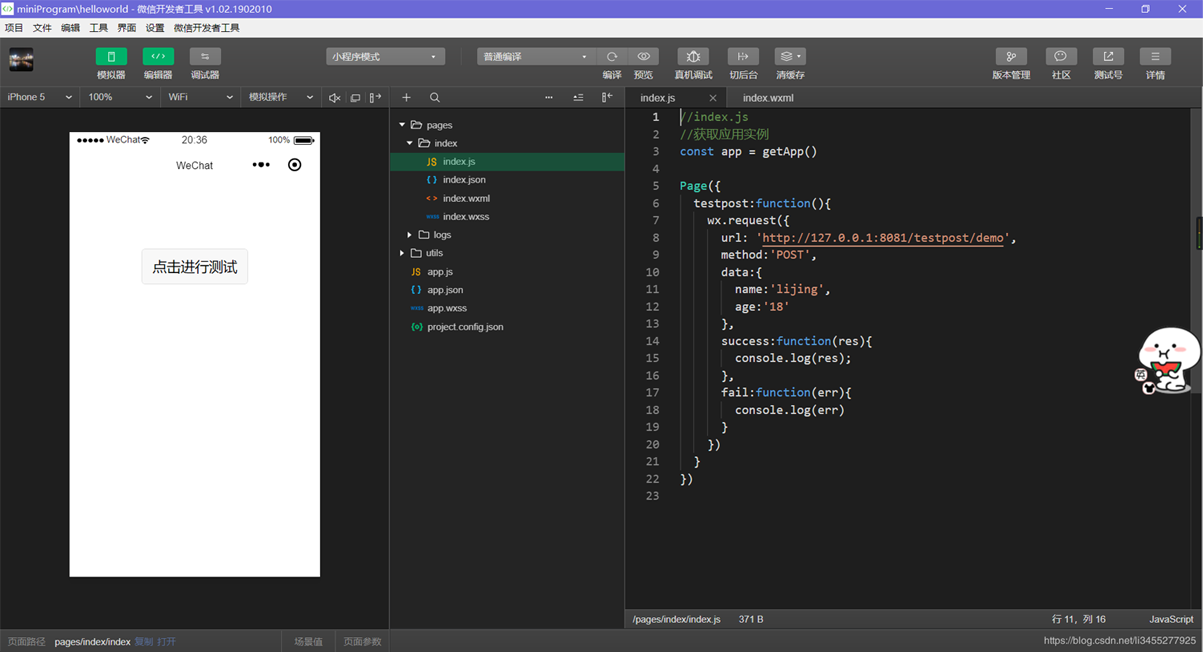Mute simulator sound with speaker icon
The height and width of the screenshot is (652, 1203).
tap(334, 98)
